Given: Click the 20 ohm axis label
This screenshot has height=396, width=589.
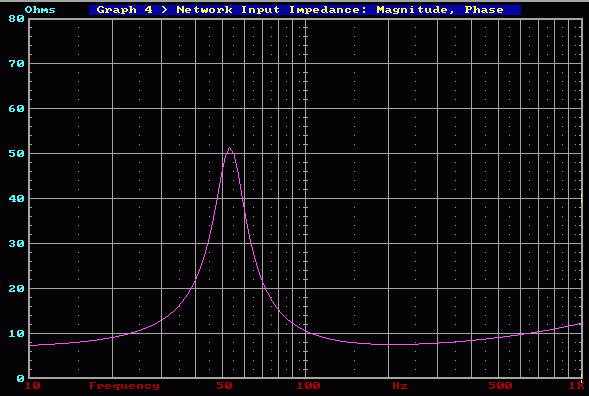Looking at the screenshot, I should coord(17,289).
